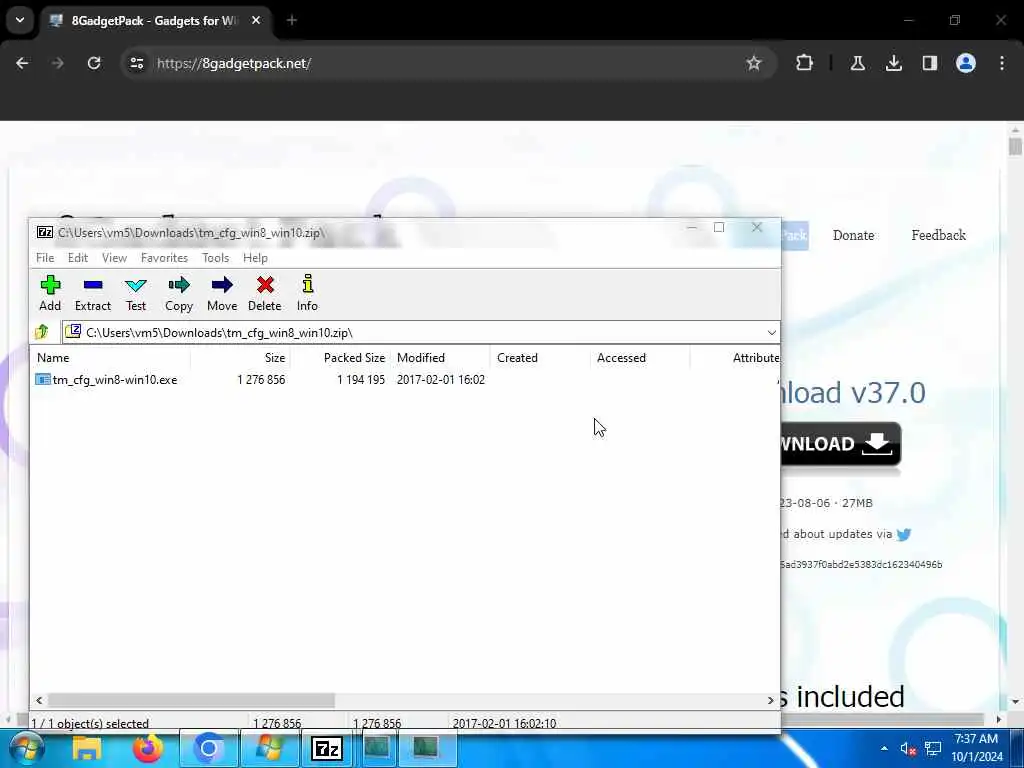Close the 8GadgetPack browser tab
Image resolution: width=1024 pixels, height=768 pixels.
pos(256,20)
